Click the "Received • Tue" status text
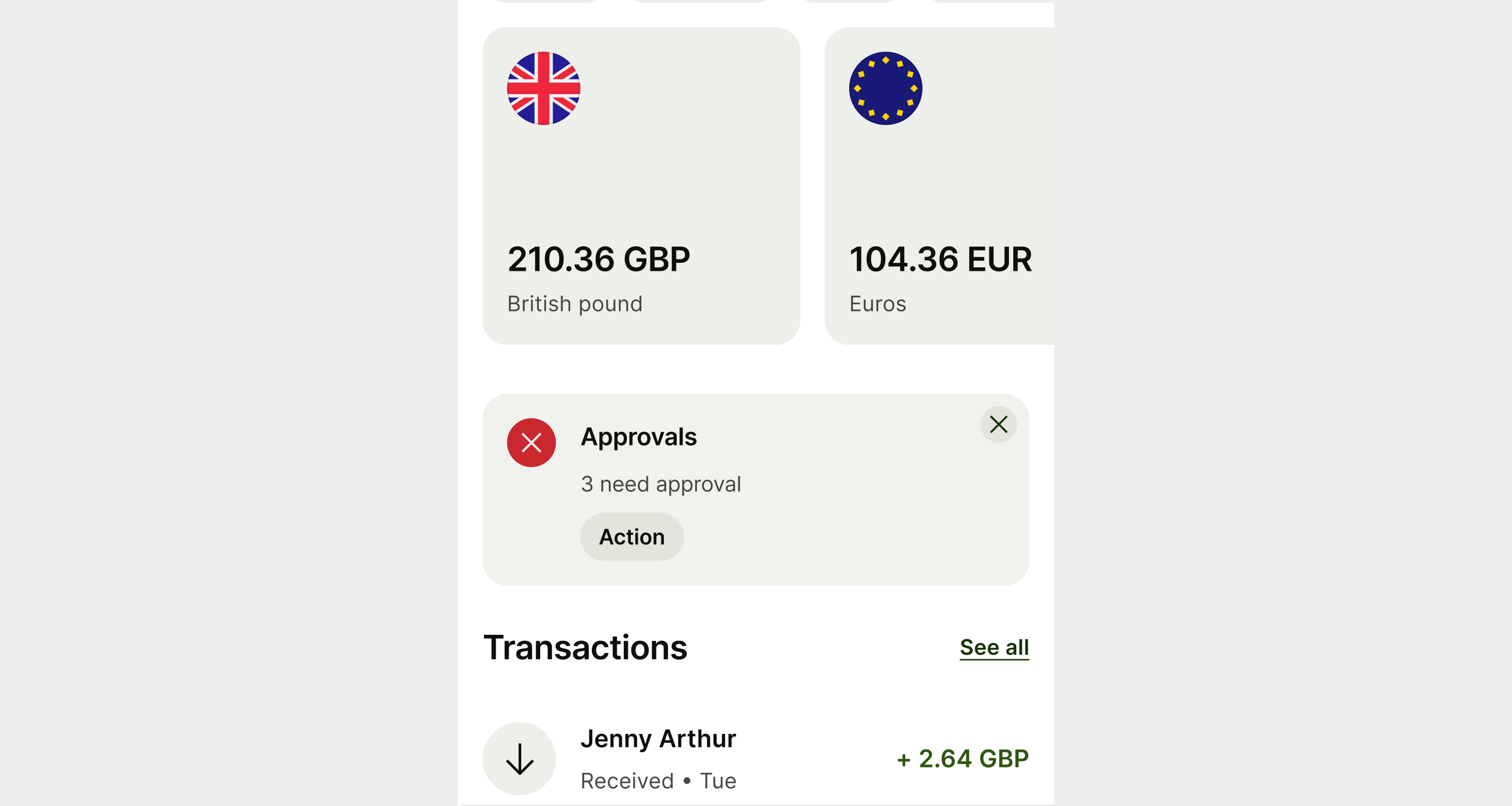Viewport: 1512px width, 806px height. coord(658,781)
